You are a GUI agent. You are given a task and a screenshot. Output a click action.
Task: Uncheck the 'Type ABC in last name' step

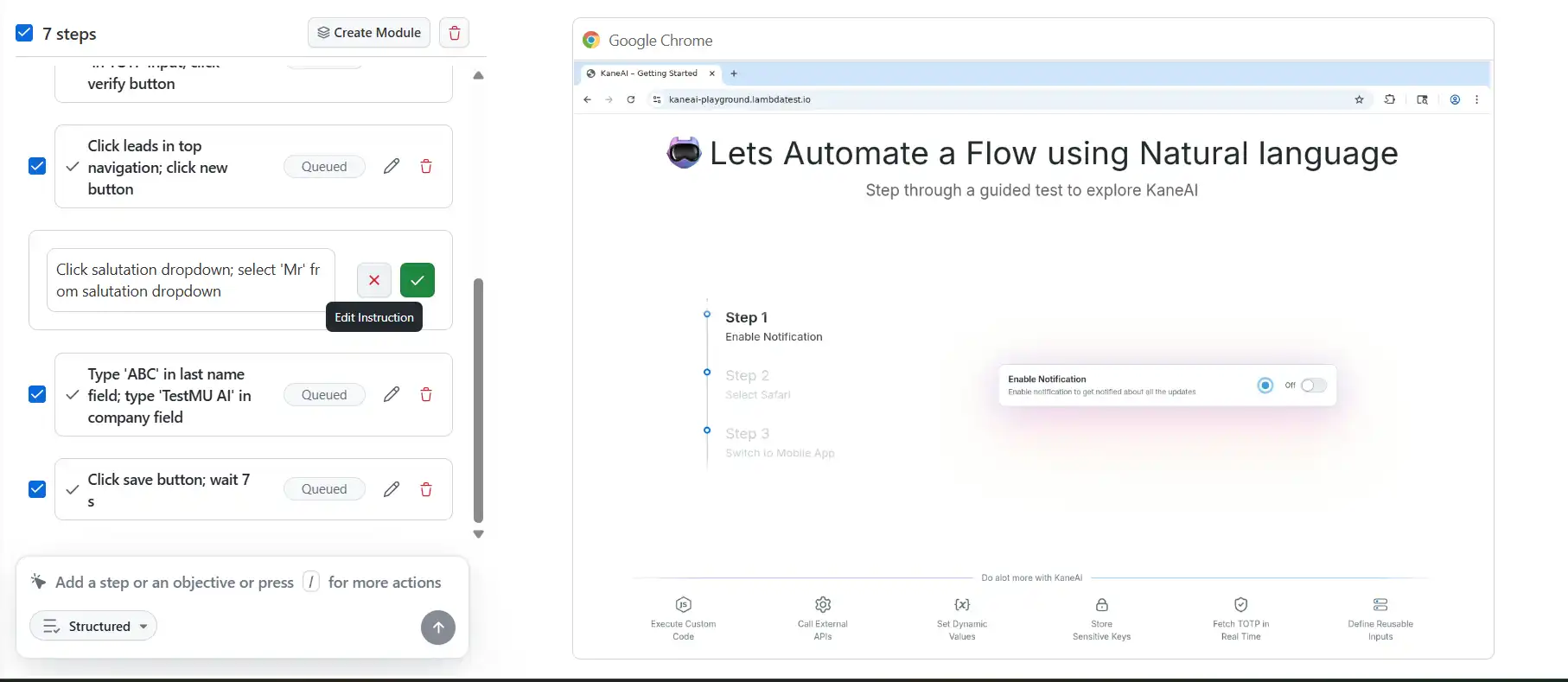(37, 394)
